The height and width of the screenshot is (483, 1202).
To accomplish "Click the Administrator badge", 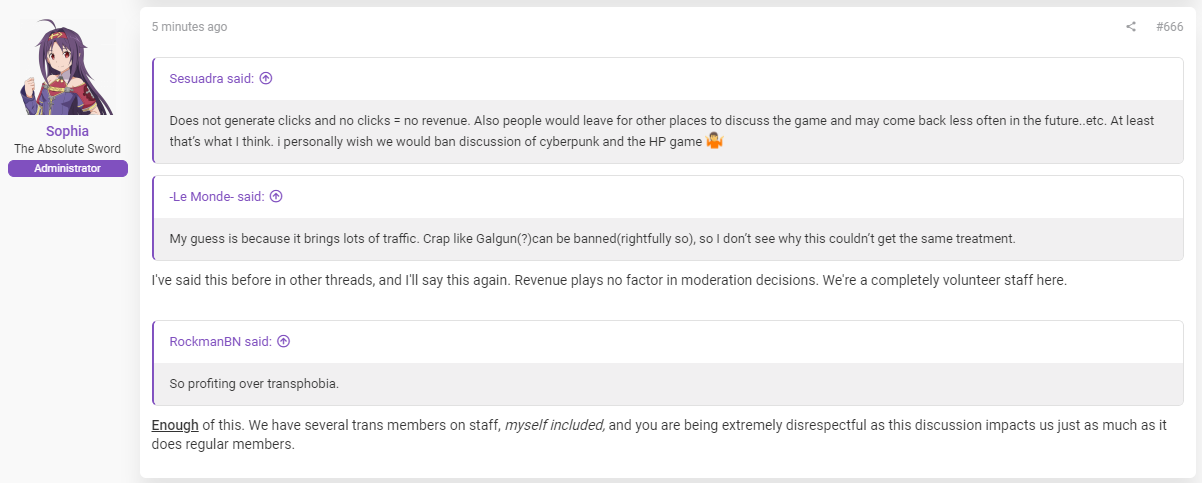I will pos(68,168).
